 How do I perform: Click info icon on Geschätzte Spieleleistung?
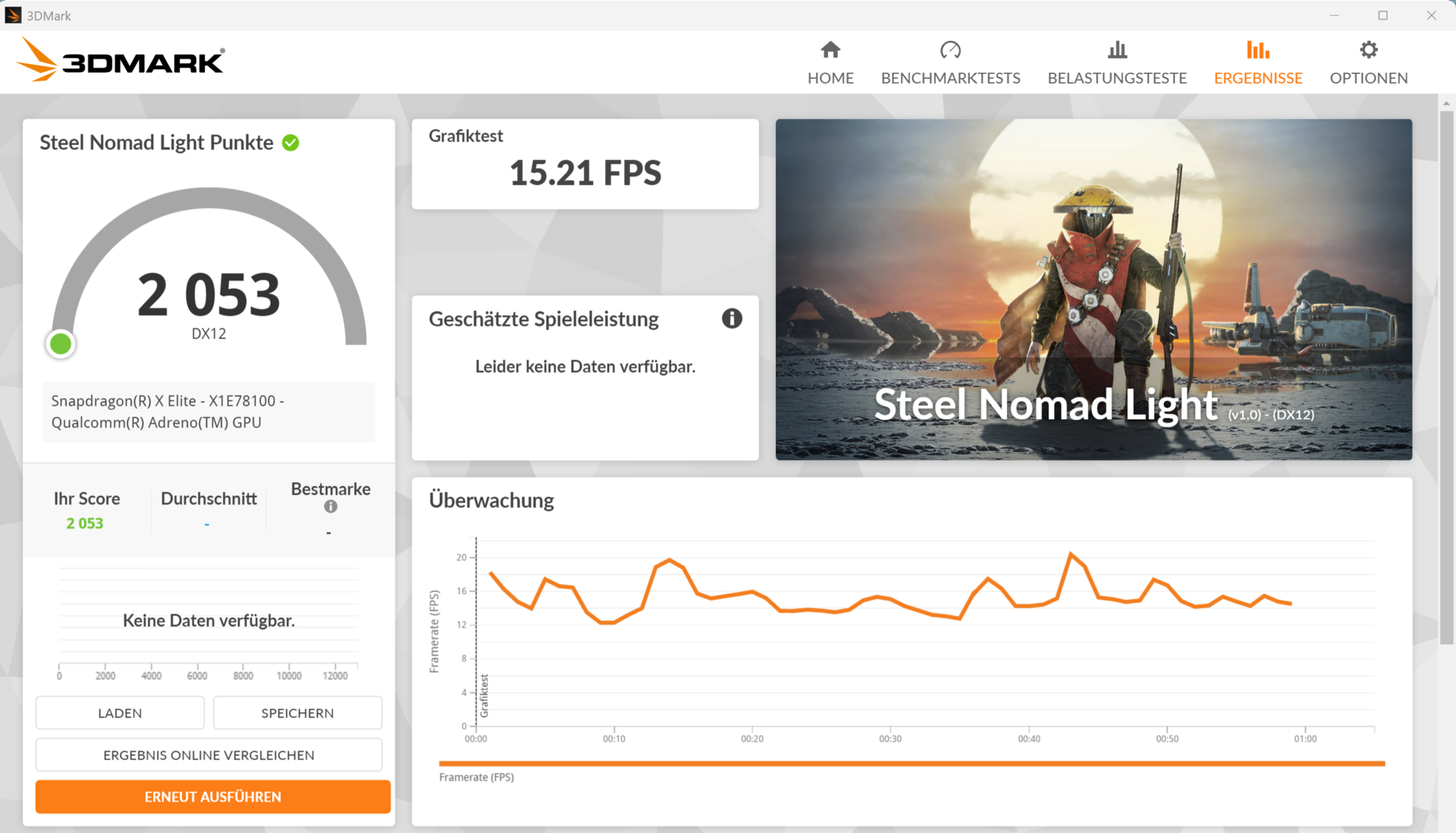(x=731, y=318)
